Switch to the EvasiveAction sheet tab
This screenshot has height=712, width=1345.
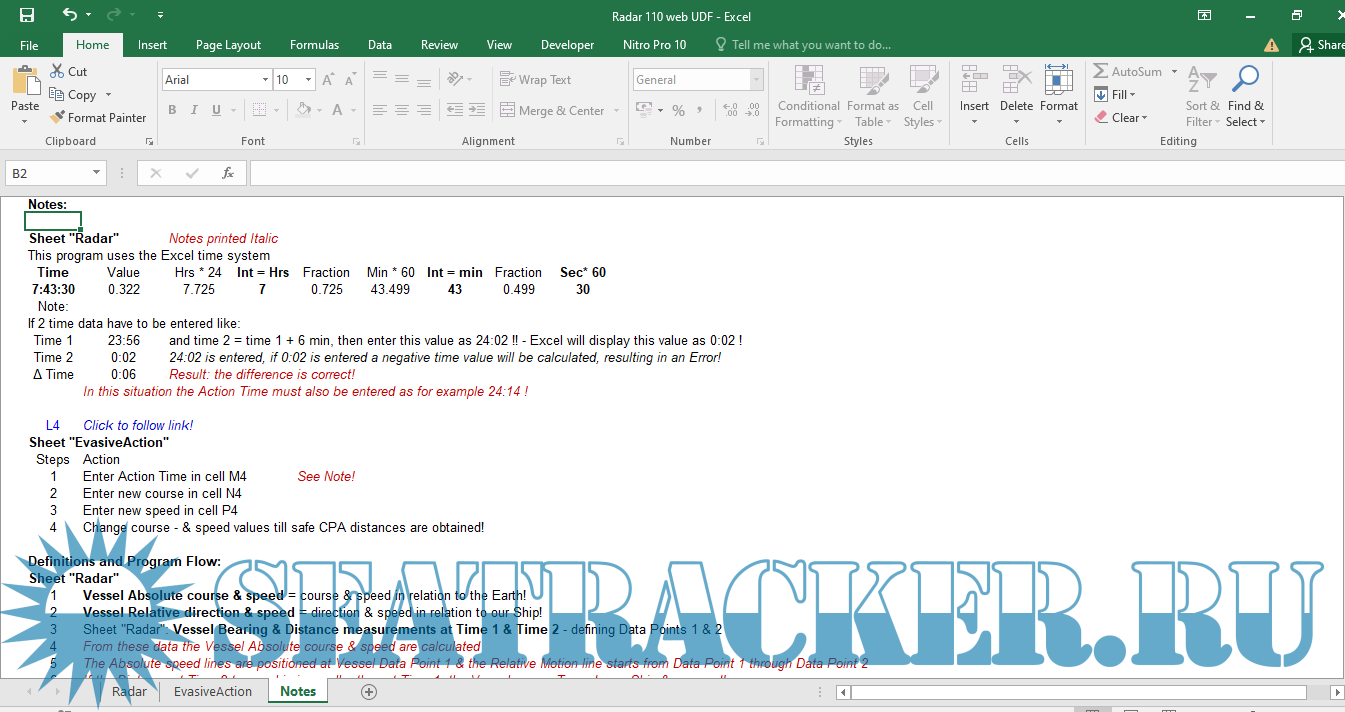tap(213, 691)
